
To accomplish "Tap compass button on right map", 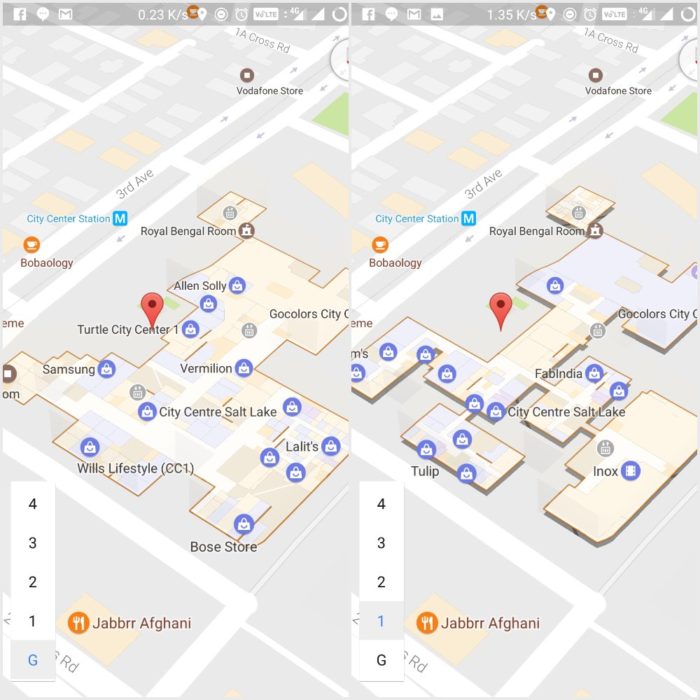I will (x=688, y=59).
